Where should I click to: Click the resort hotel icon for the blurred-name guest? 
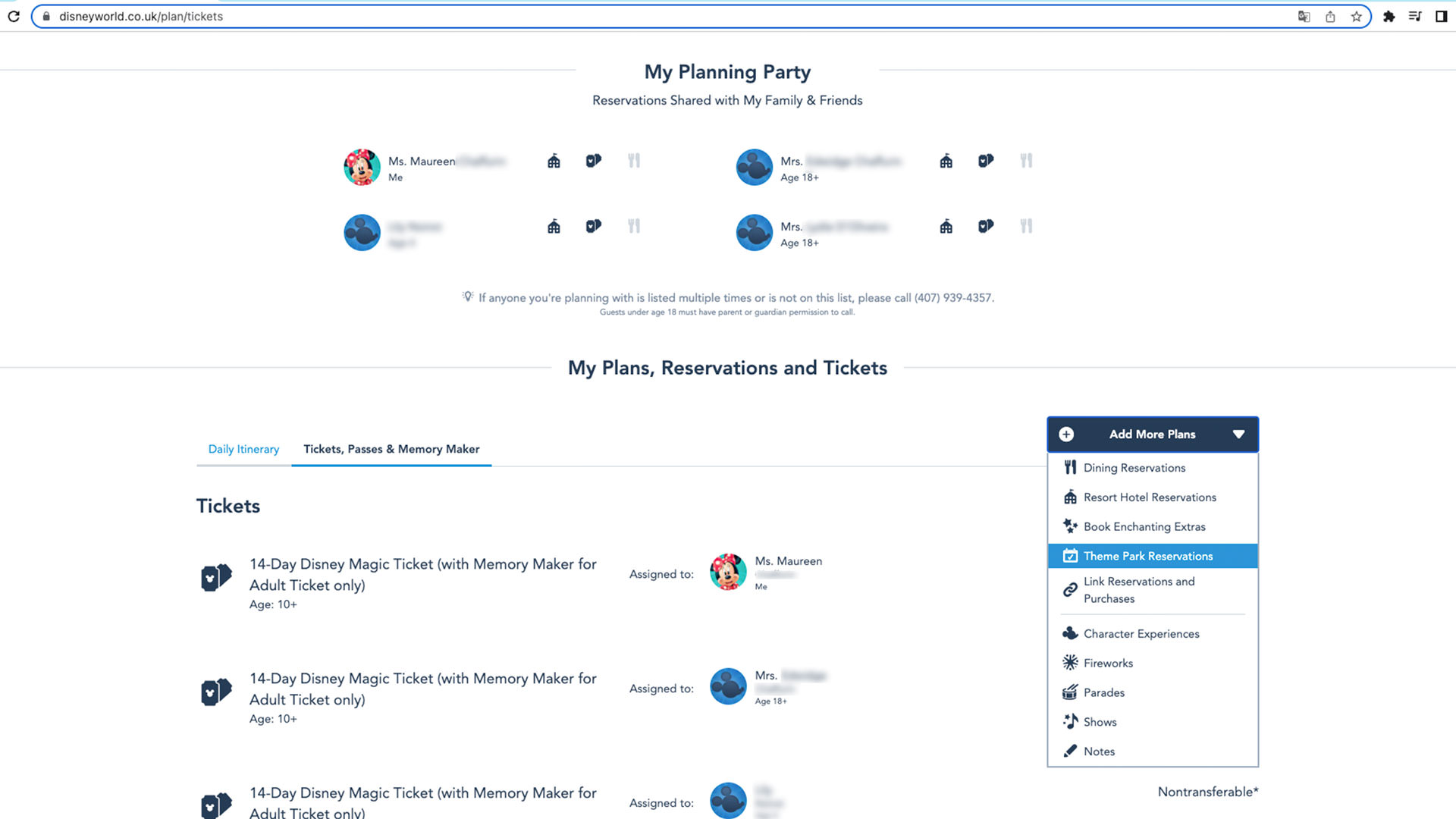[x=554, y=226]
